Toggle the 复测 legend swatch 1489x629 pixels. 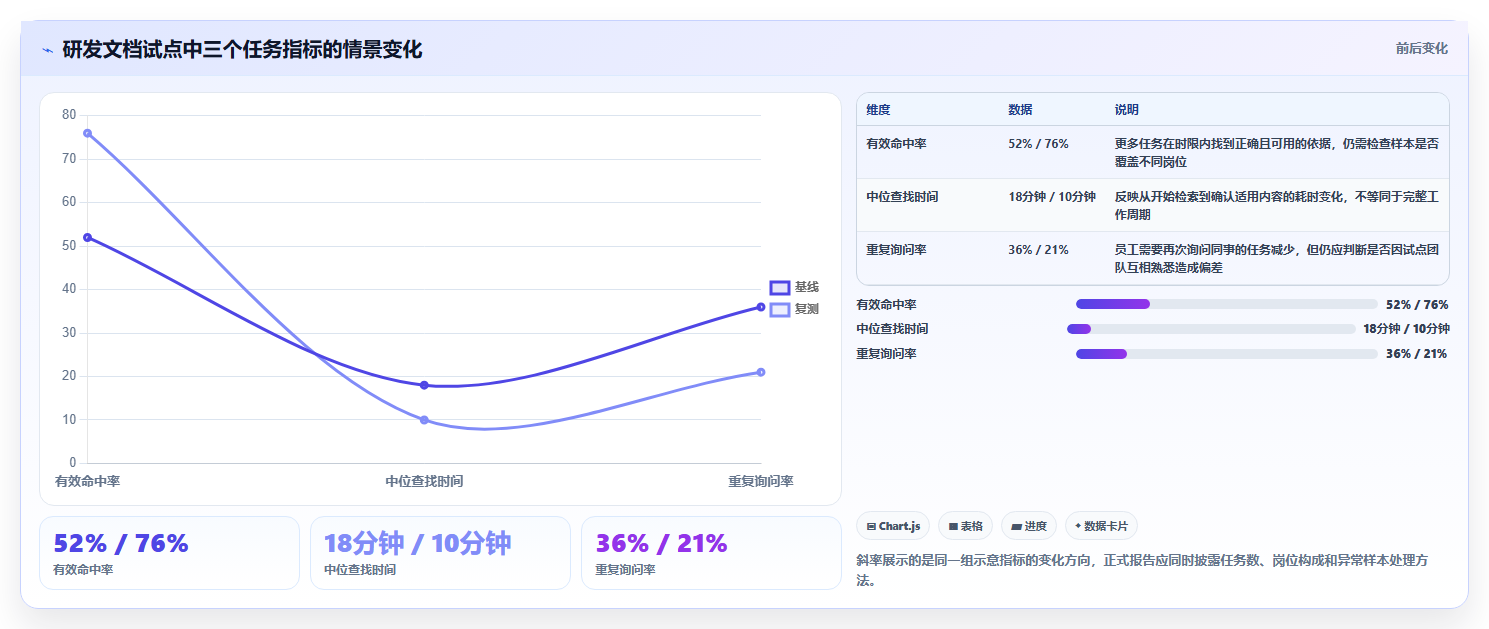[x=780, y=310]
